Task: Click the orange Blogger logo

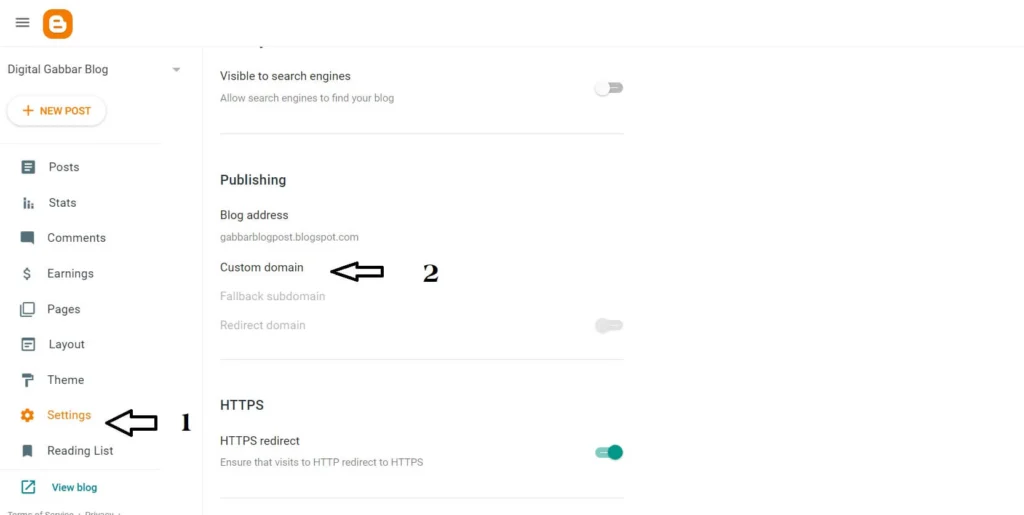Action: pyautogui.click(x=58, y=24)
